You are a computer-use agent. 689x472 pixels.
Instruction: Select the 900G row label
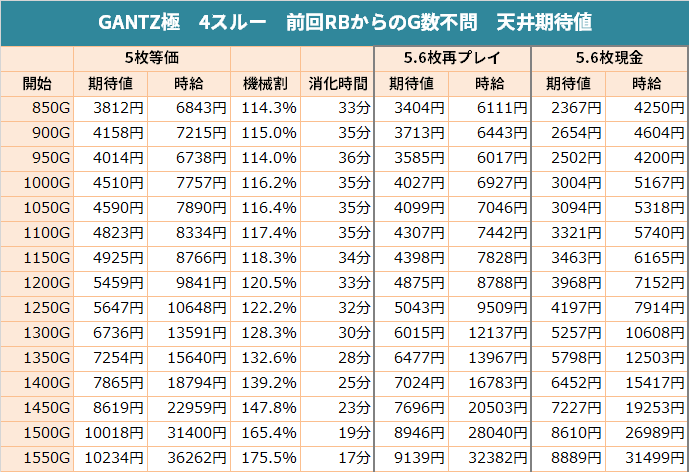click(x=37, y=133)
